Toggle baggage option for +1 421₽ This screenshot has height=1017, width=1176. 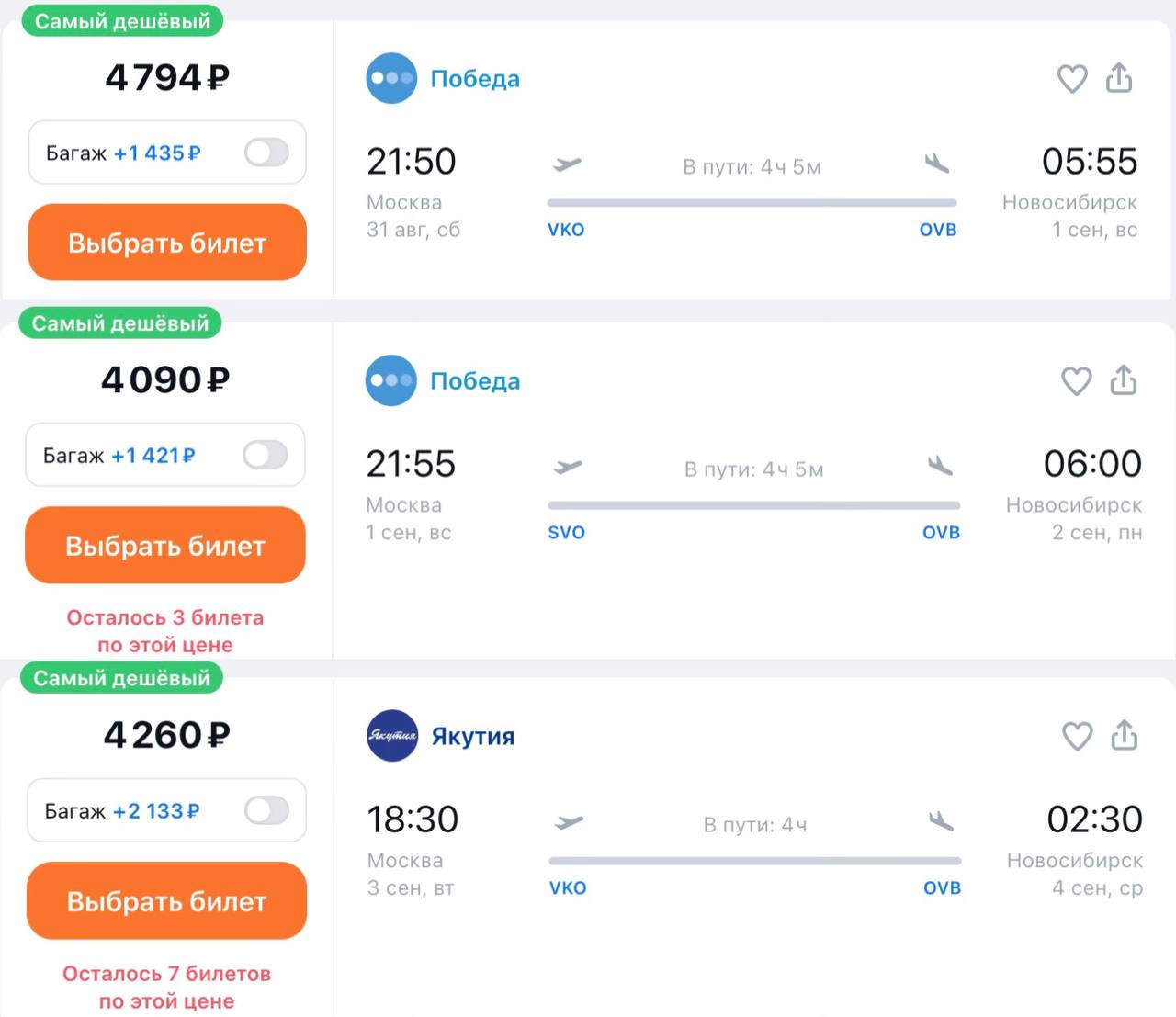(x=266, y=455)
